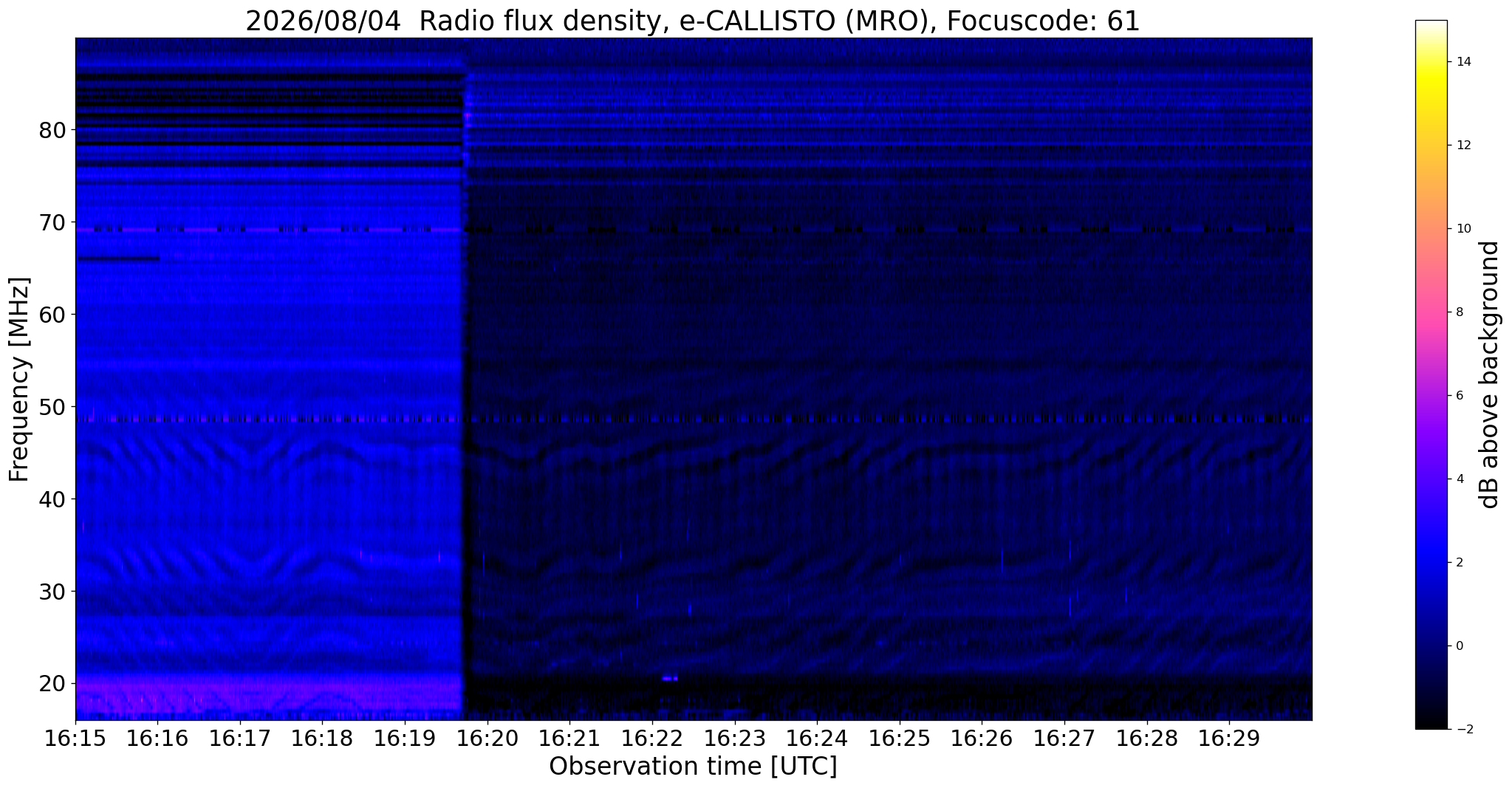Click the short dark line at 66 MHz near 16:15

pyautogui.click(x=118, y=258)
